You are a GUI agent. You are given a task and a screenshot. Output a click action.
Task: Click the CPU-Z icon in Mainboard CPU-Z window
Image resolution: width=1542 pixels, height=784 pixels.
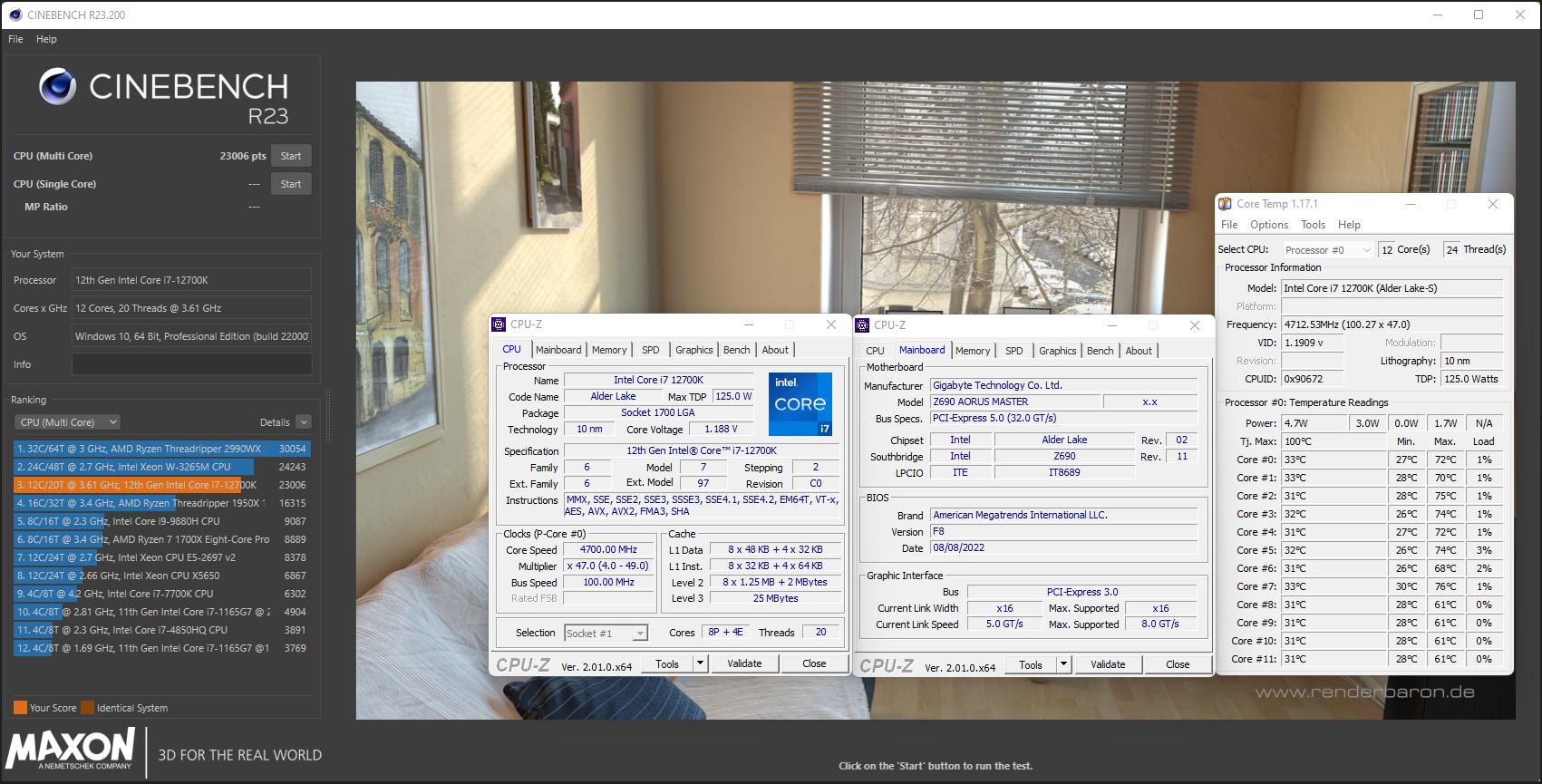862,325
